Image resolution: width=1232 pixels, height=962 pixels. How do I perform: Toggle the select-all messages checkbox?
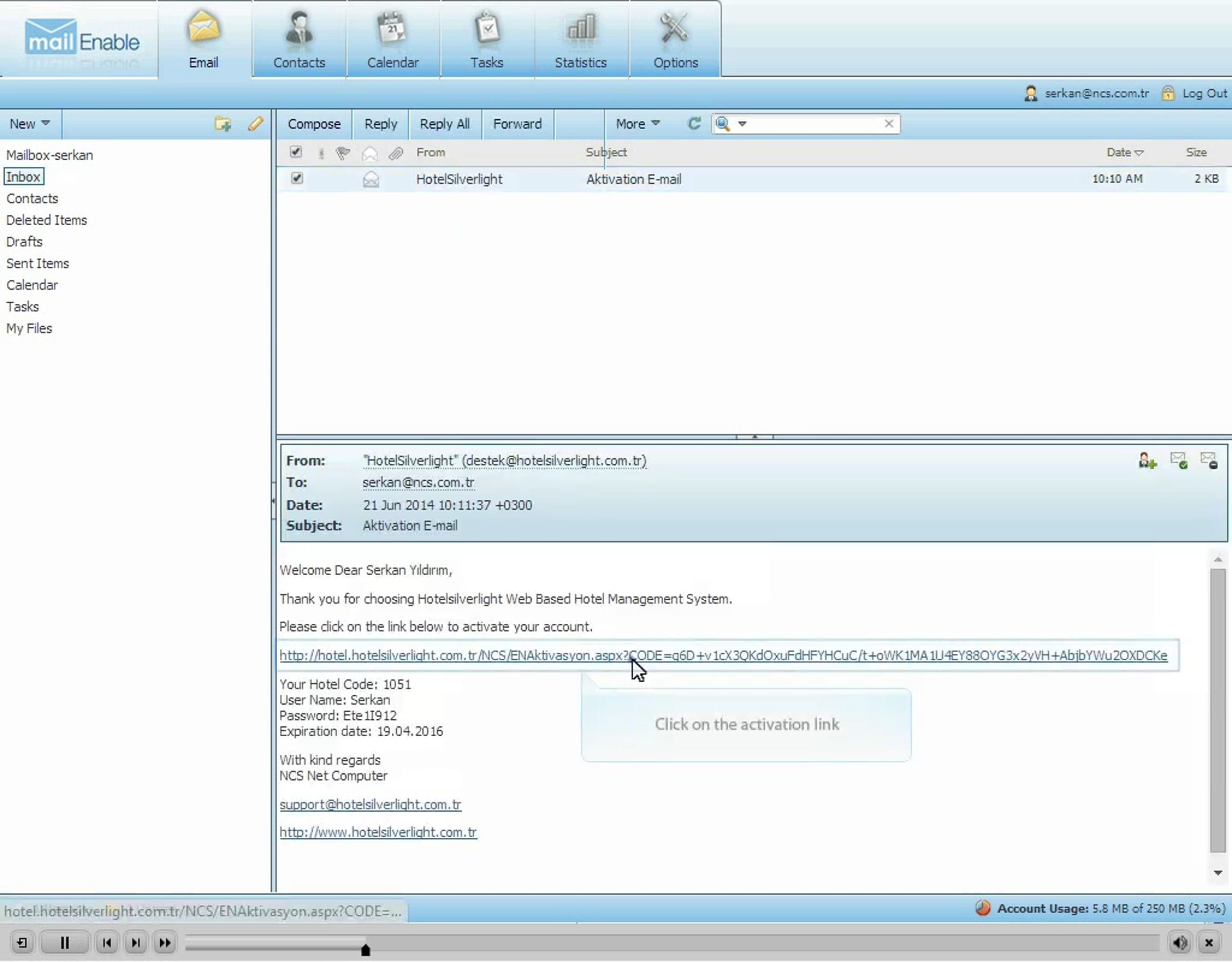click(x=296, y=152)
